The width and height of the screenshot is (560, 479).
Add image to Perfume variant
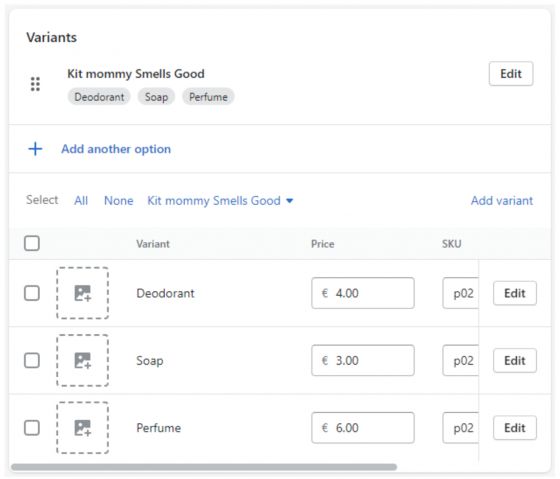[x=82, y=428]
